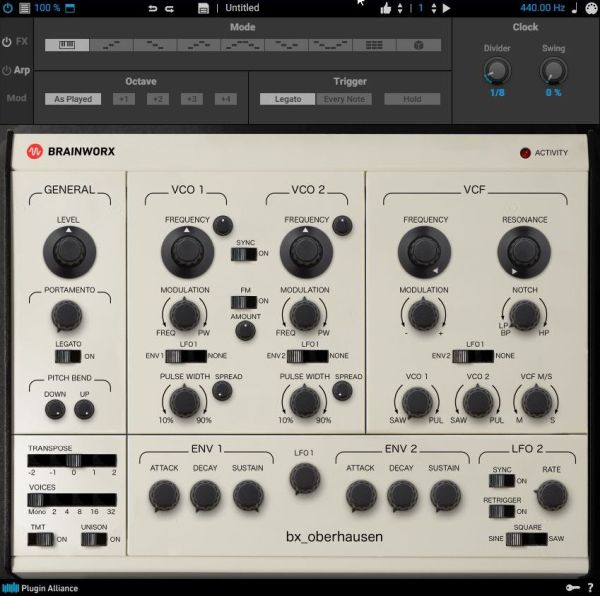Click the Arp power icon

pyautogui.click(x=7, y=70)
